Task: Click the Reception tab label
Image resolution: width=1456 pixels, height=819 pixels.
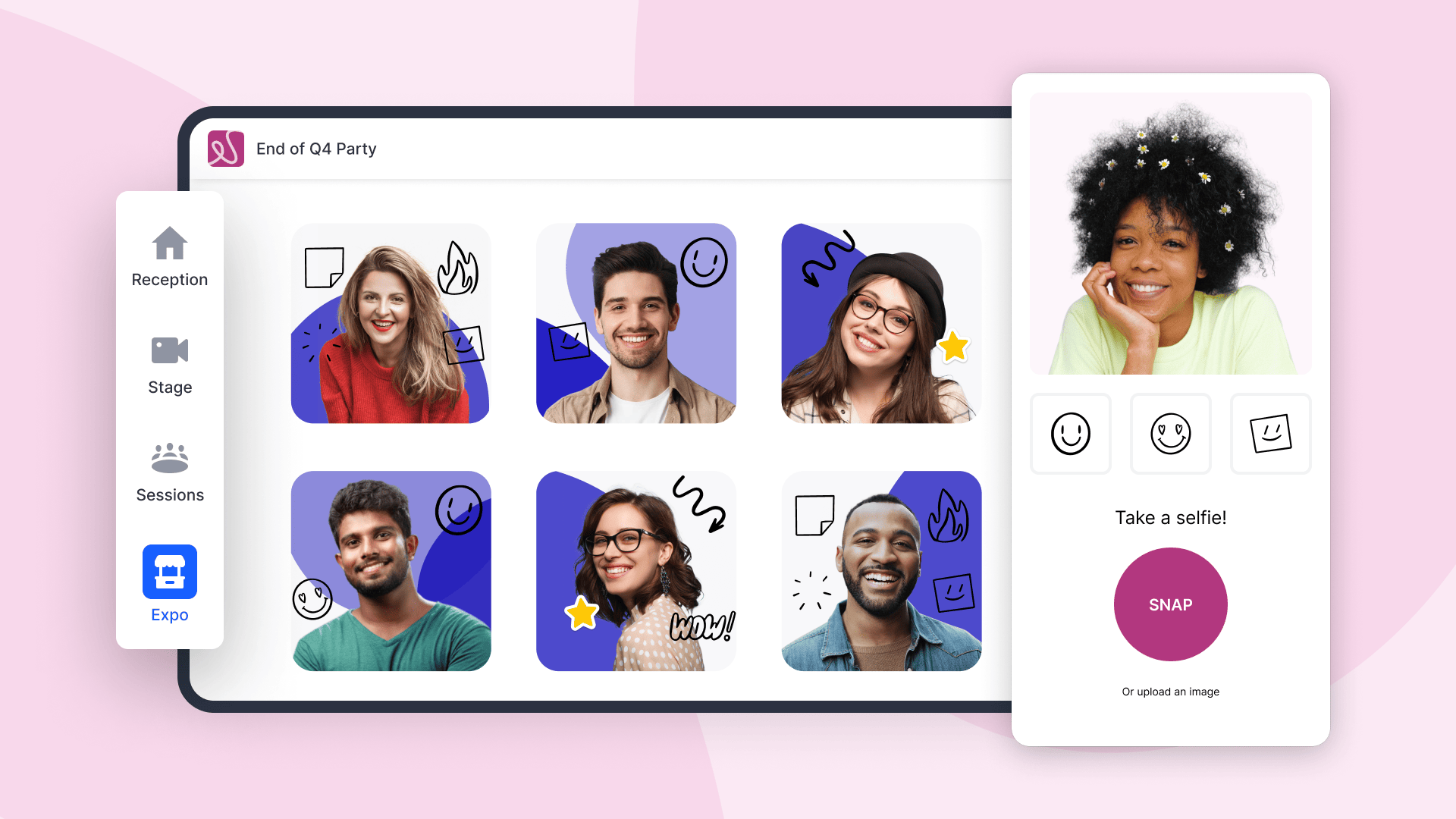Action: tap(169, 279)
